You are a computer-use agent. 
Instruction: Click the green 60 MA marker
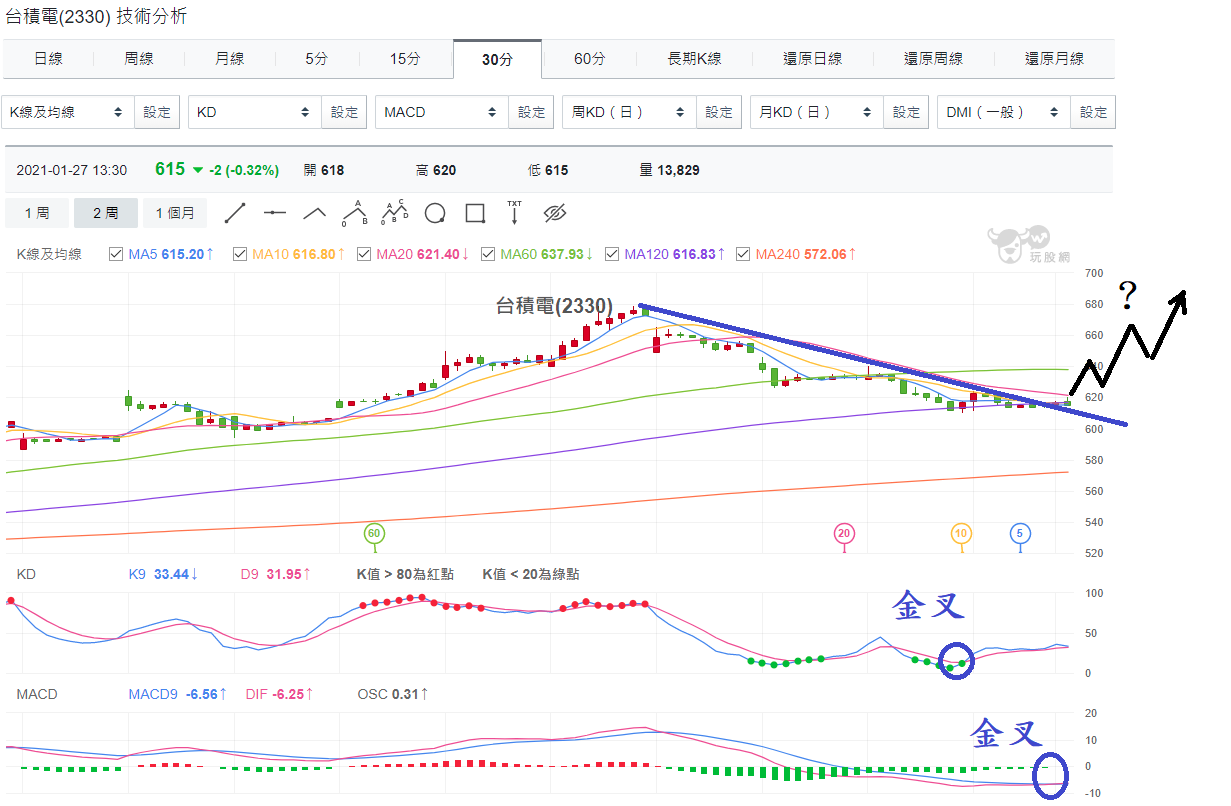click(374, 533)
